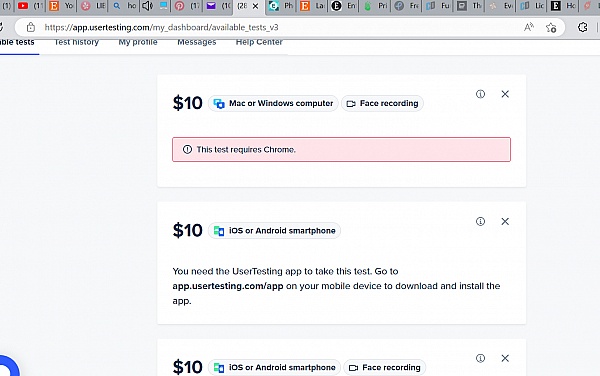Dismiss the Mac or Windows computer test card
Viewport: 600px width, 376px height.
[505, 94]
